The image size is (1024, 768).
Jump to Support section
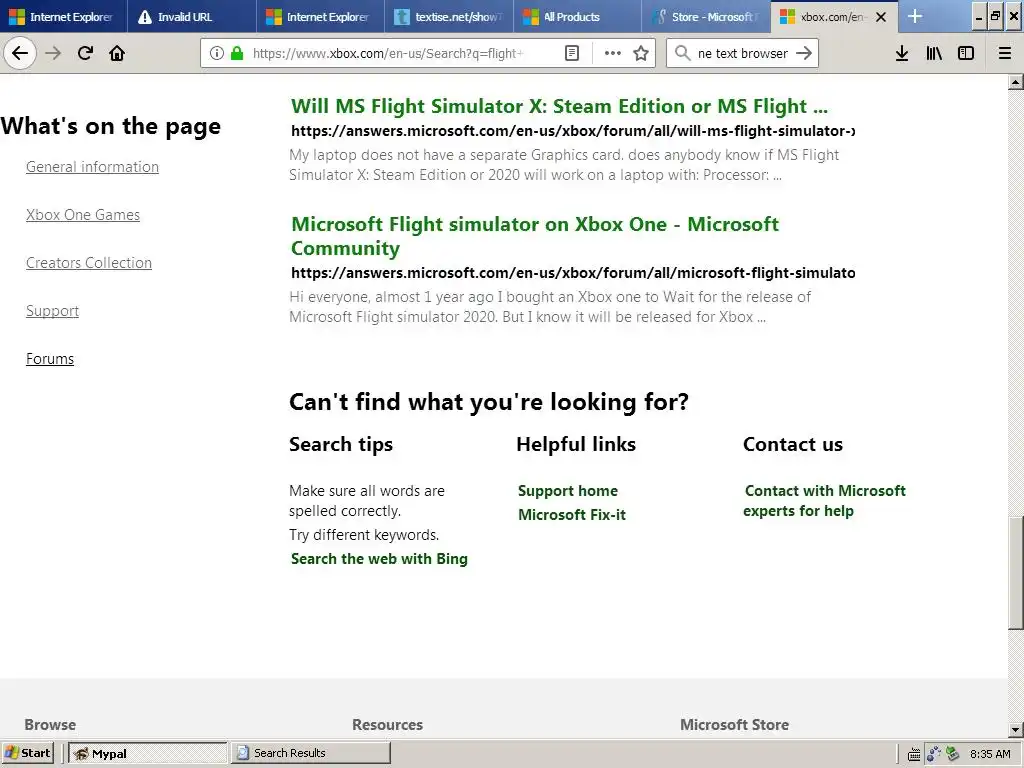coord(52,311)
